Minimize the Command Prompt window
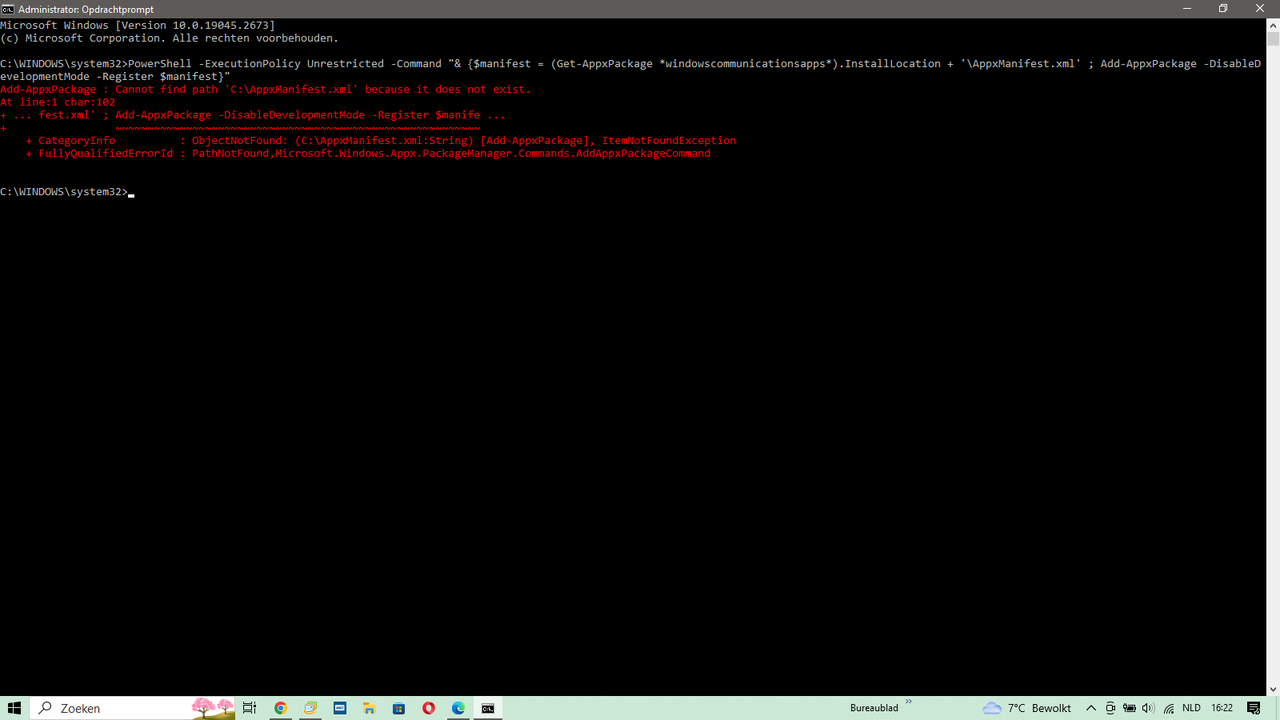Viewport: 1280px width, 720px height. pos(1187,9)
